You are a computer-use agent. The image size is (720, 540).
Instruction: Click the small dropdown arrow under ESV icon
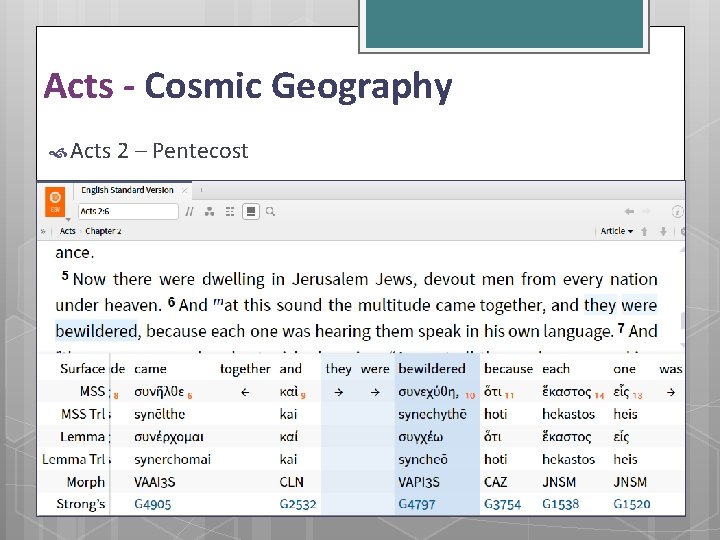[68, 219]
